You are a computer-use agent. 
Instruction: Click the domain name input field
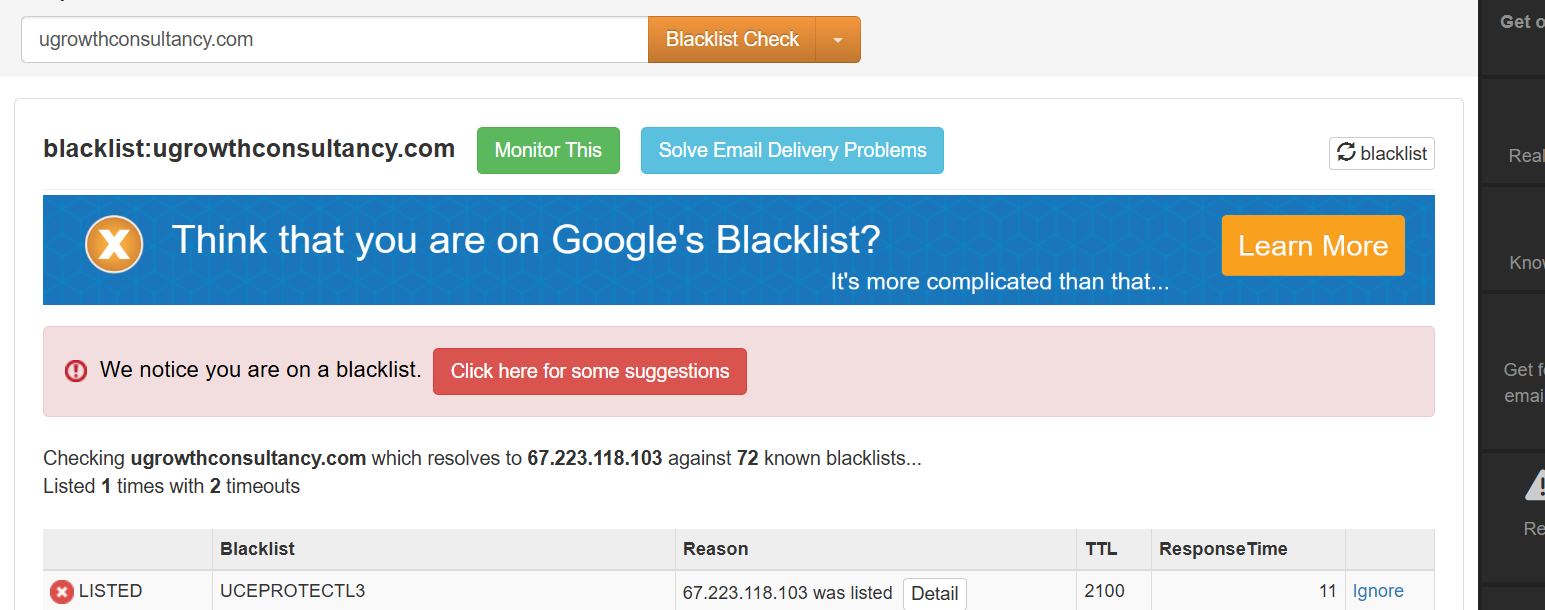pyautogui.click(x=334, y=40)
